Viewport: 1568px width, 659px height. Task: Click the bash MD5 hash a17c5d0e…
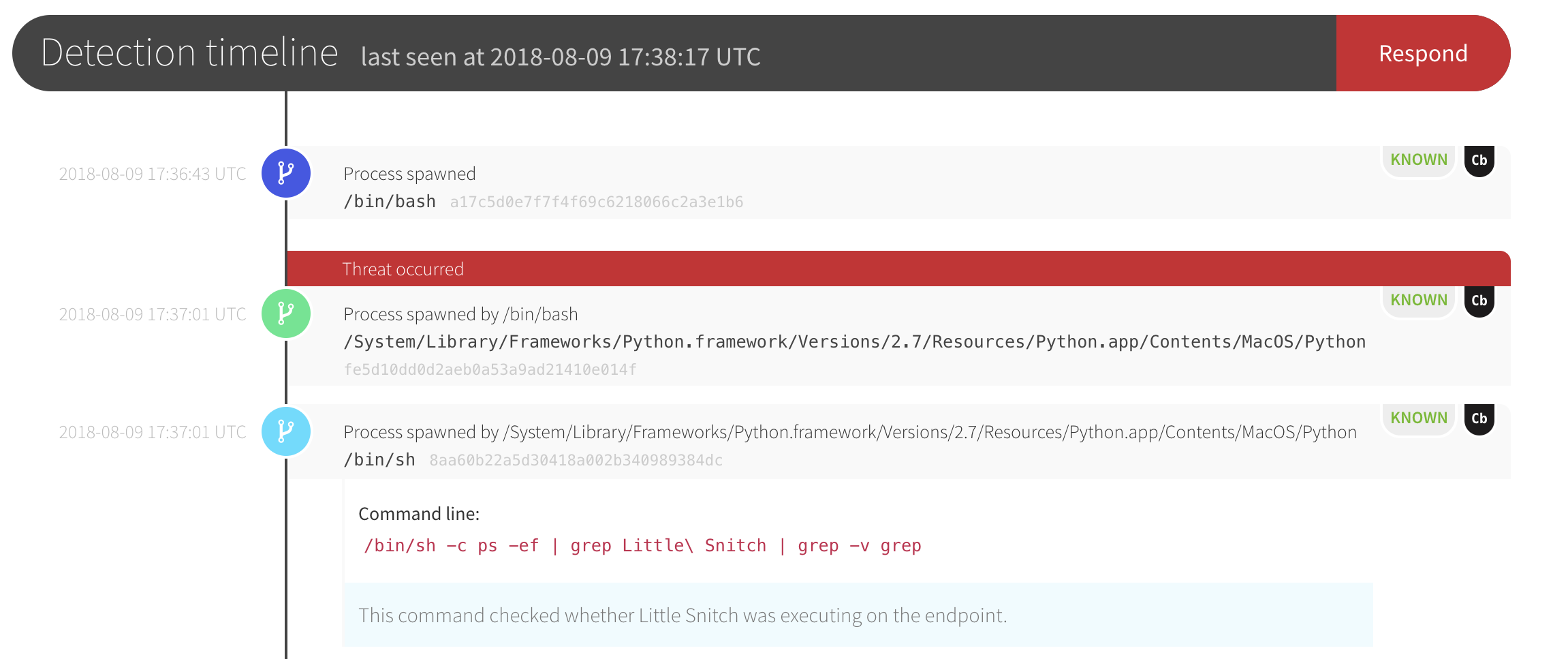[596, 202]
